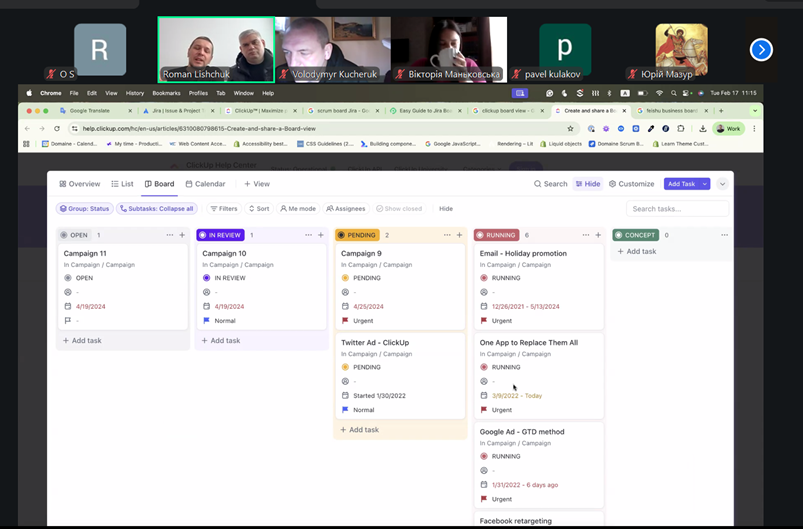Reload the ClickUp help page

pyautogui.click(x=57, y=129)
